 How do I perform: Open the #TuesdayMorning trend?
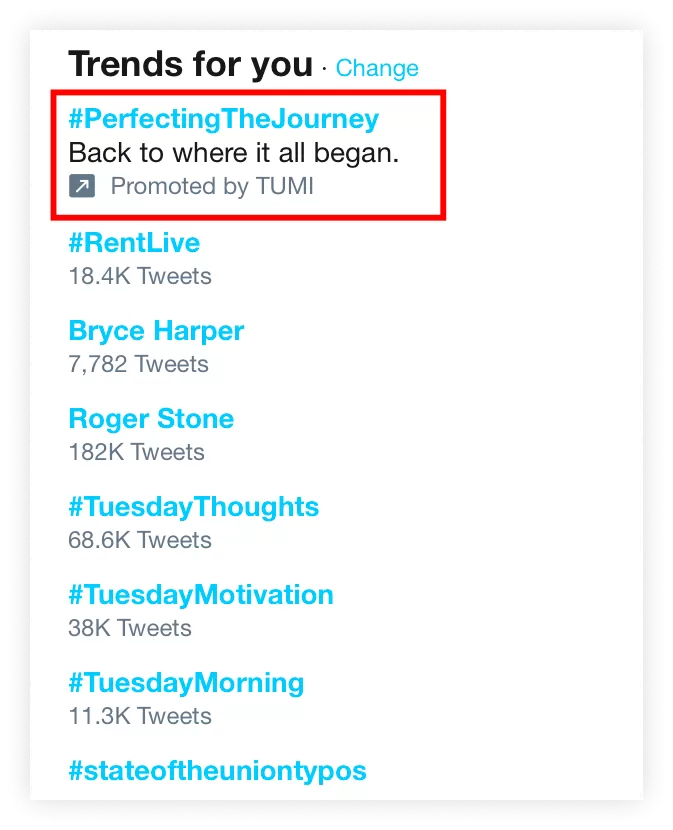(186, 683)
